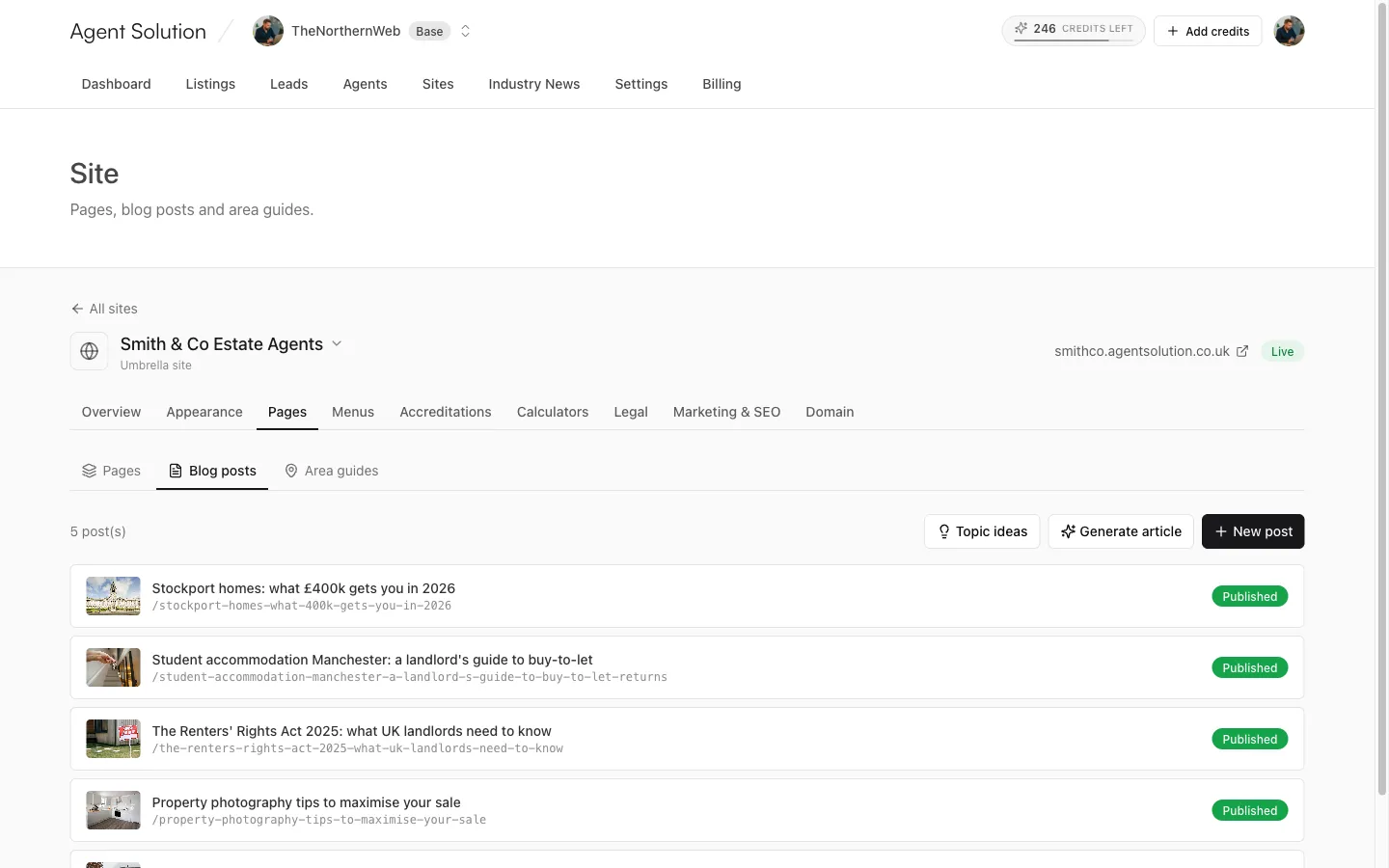Click the layers icon in Pages sub-tab
1389x868 pixels.
click(x=90, y=471)
